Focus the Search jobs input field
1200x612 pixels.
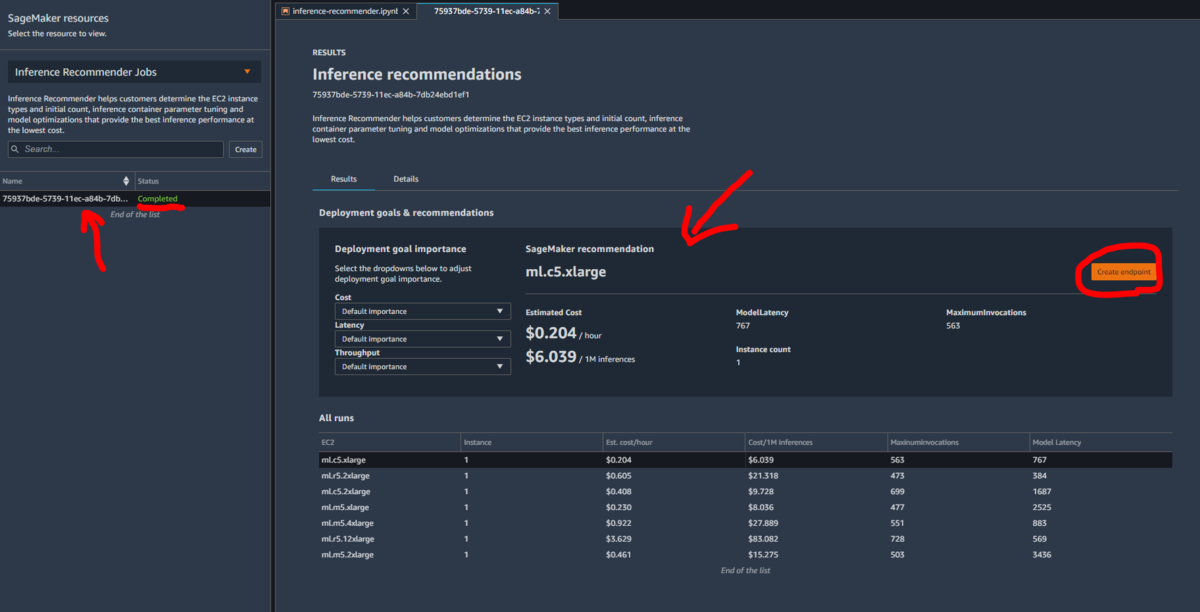click(x=116, y=149)
